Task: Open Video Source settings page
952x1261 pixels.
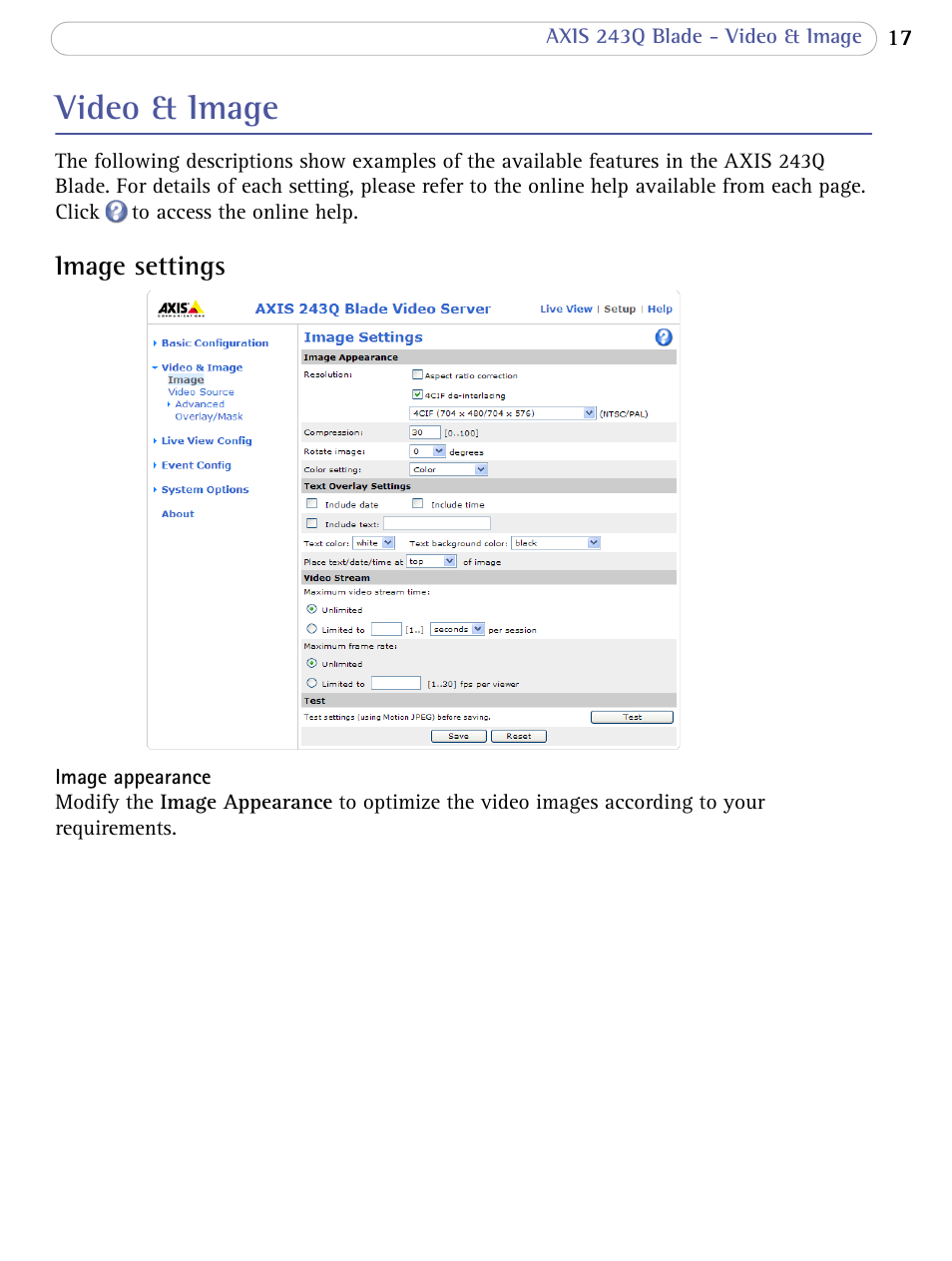Action: [201, 392]
